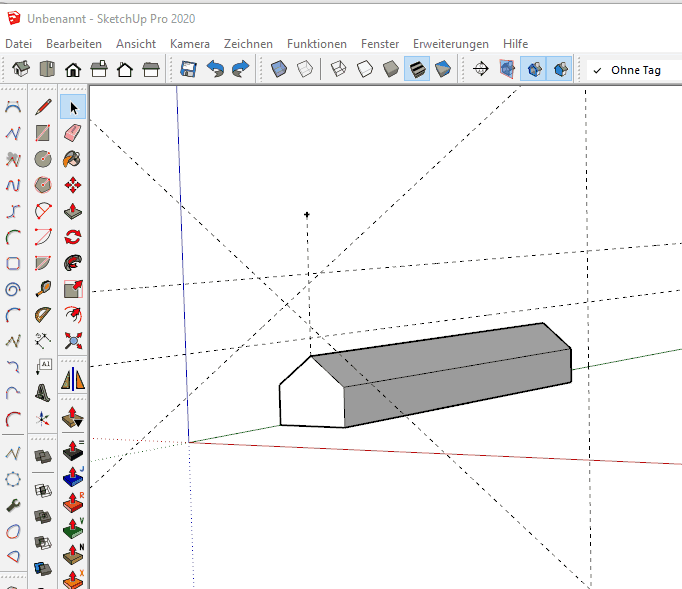
Task: Click the gray roof face of the model
Action: tap(440, 352)
